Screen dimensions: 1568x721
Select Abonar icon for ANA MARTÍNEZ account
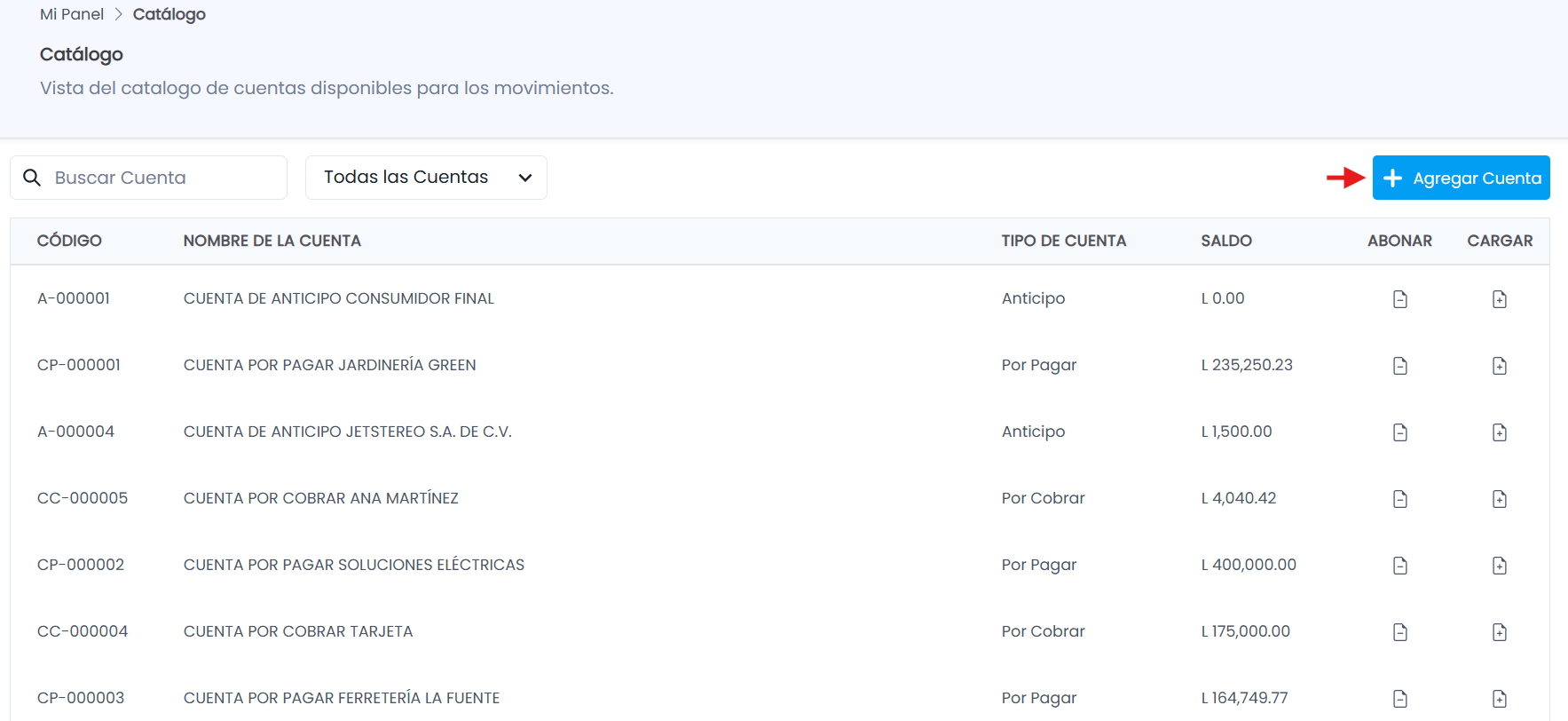[x=1400, y=499]
